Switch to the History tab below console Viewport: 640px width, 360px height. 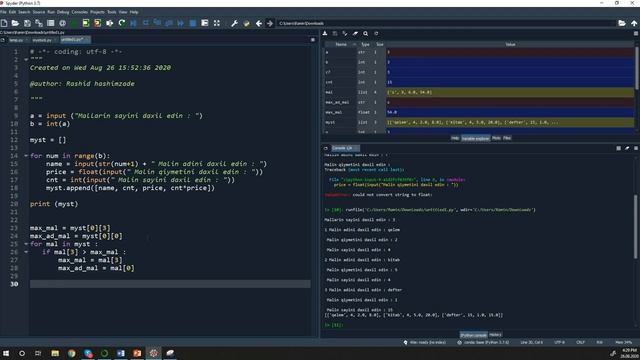(495, 335)
